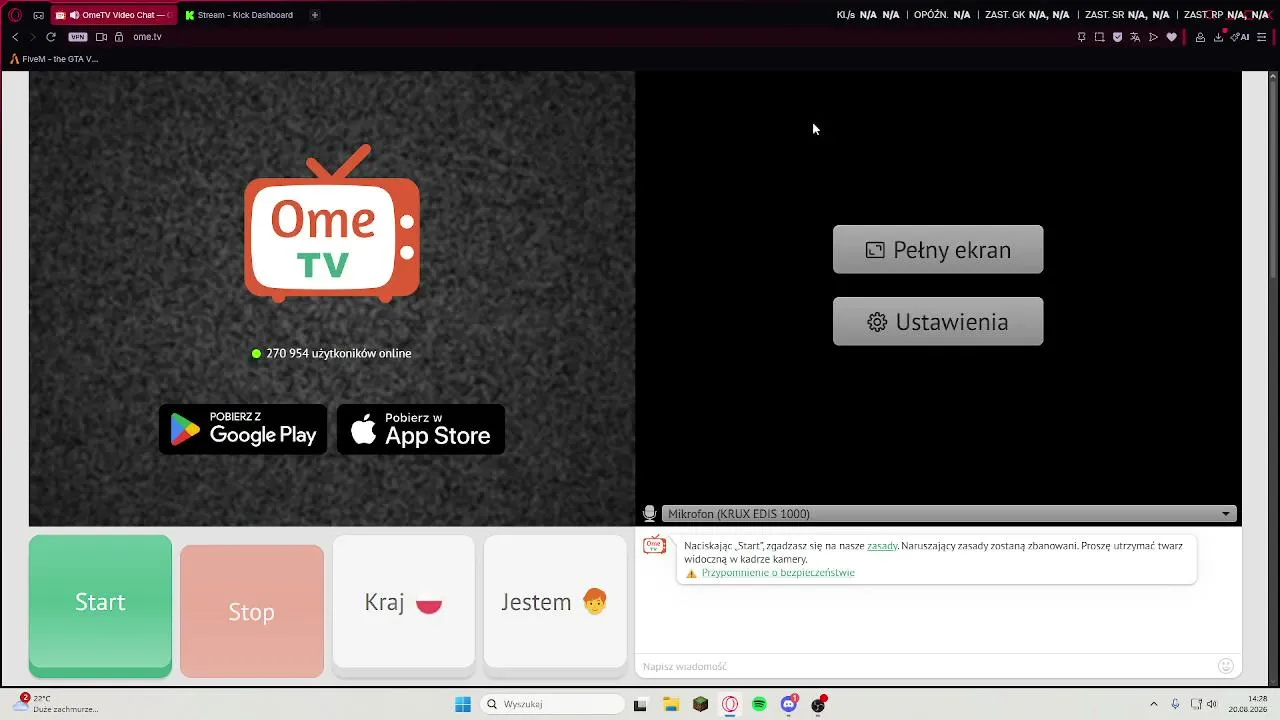The image size is (1280, 720).
Task: Open the Windows Start menu
Action: (463, 704)
